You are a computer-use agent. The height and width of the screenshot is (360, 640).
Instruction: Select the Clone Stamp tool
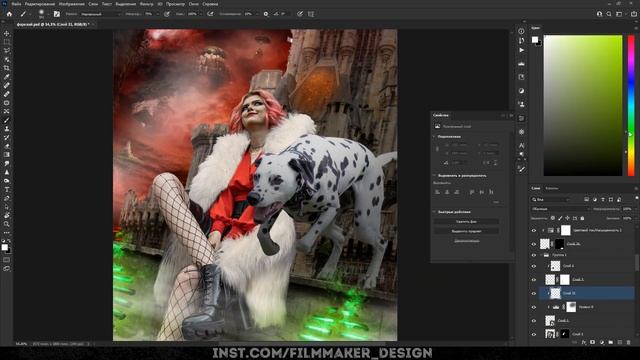7,129
